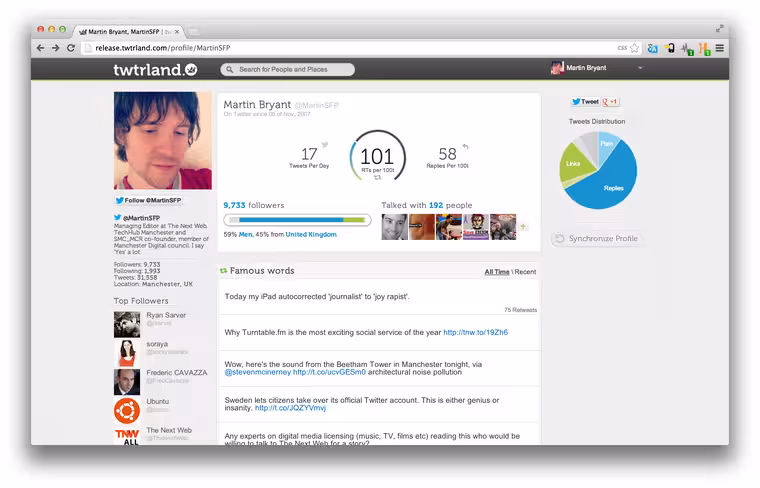Click the translate extension icon

[652, 48]
